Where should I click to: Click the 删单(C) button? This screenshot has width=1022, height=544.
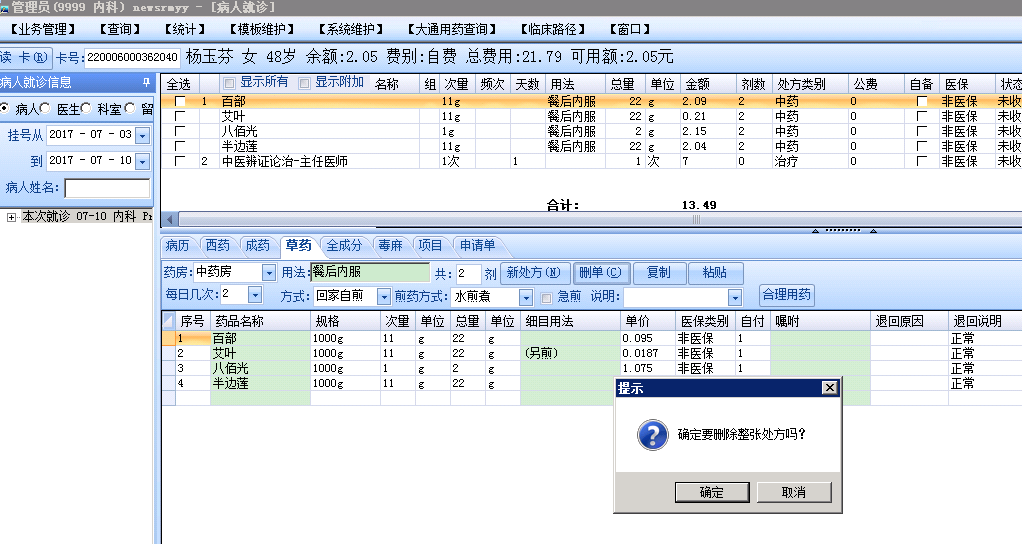click(x=600, y=273)
